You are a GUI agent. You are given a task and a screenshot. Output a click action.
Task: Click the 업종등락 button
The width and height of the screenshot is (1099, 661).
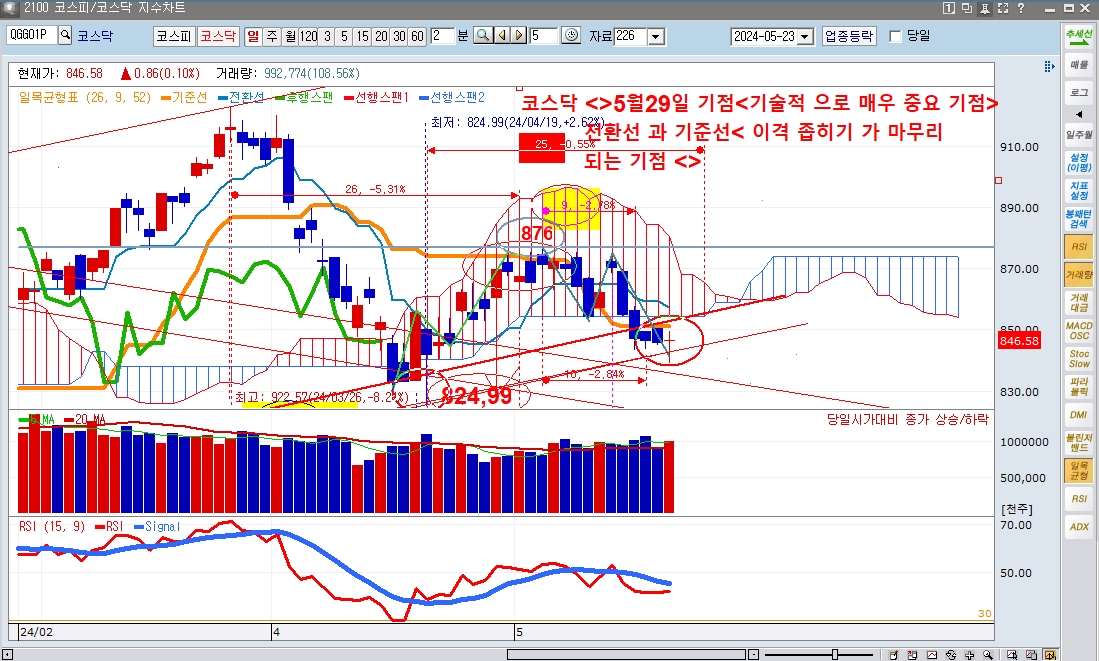849,36
